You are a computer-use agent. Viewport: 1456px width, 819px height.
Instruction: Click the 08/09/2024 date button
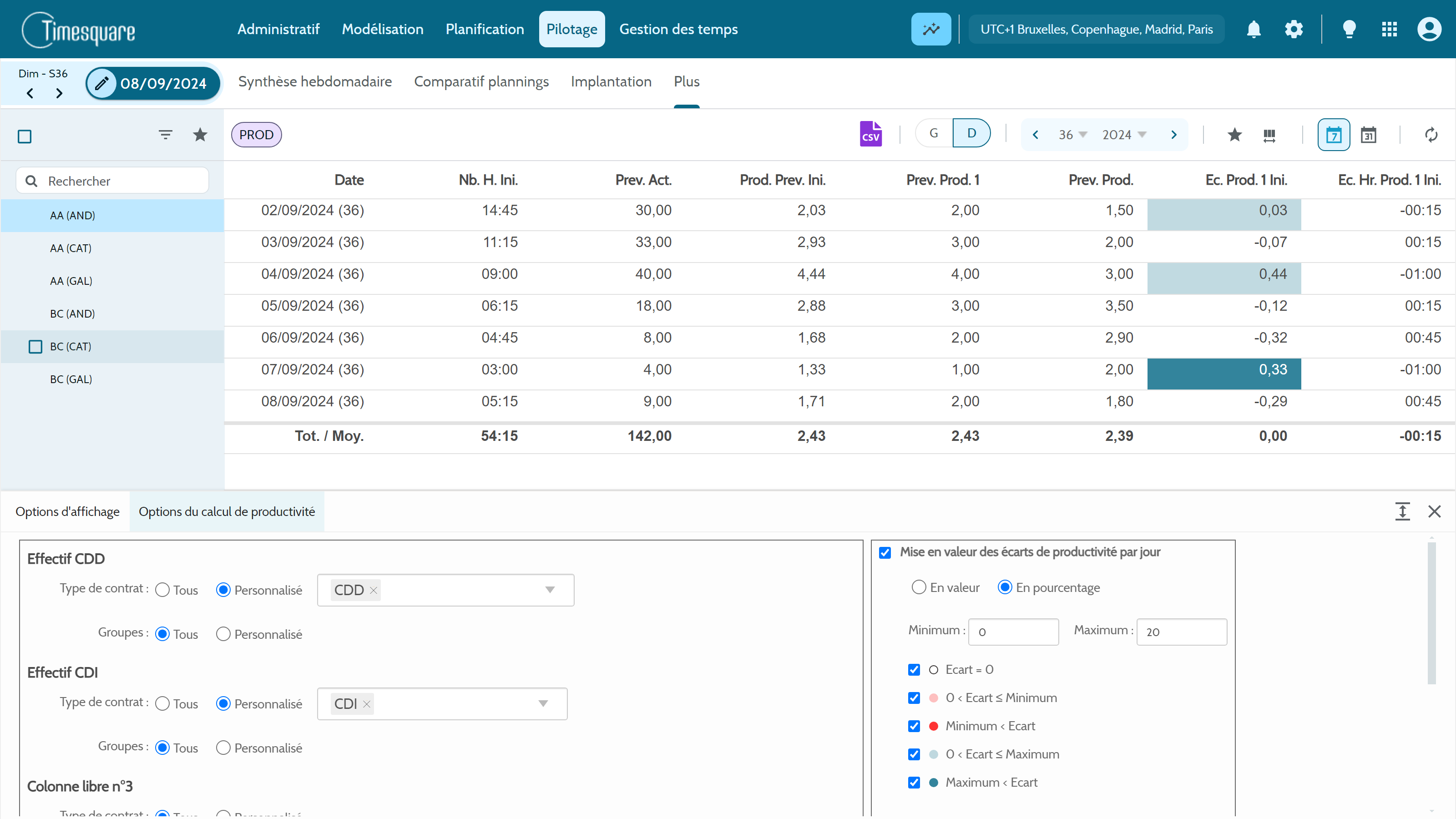coord(152,84)
